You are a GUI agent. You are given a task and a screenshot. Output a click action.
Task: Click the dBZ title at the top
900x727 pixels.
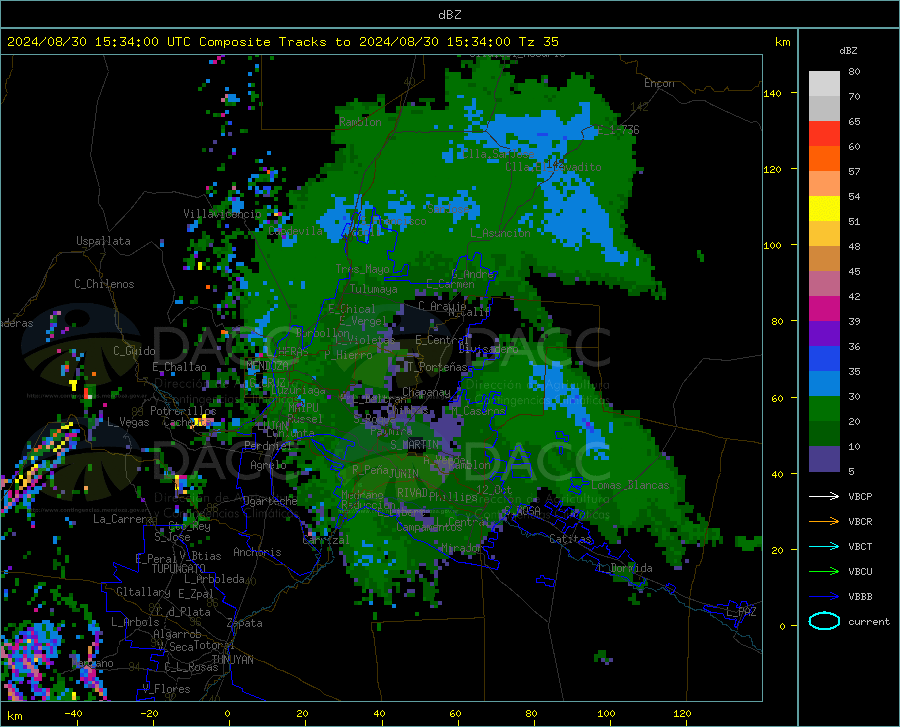coord(449,15)
